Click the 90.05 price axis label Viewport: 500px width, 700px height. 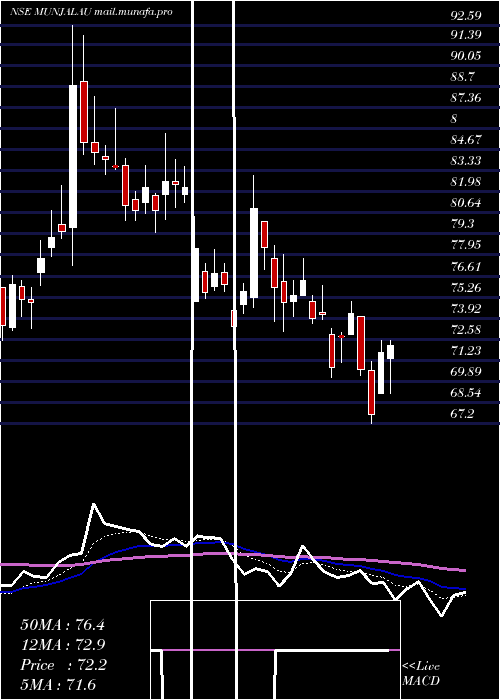pyautogui.click(x=466, y=56)
